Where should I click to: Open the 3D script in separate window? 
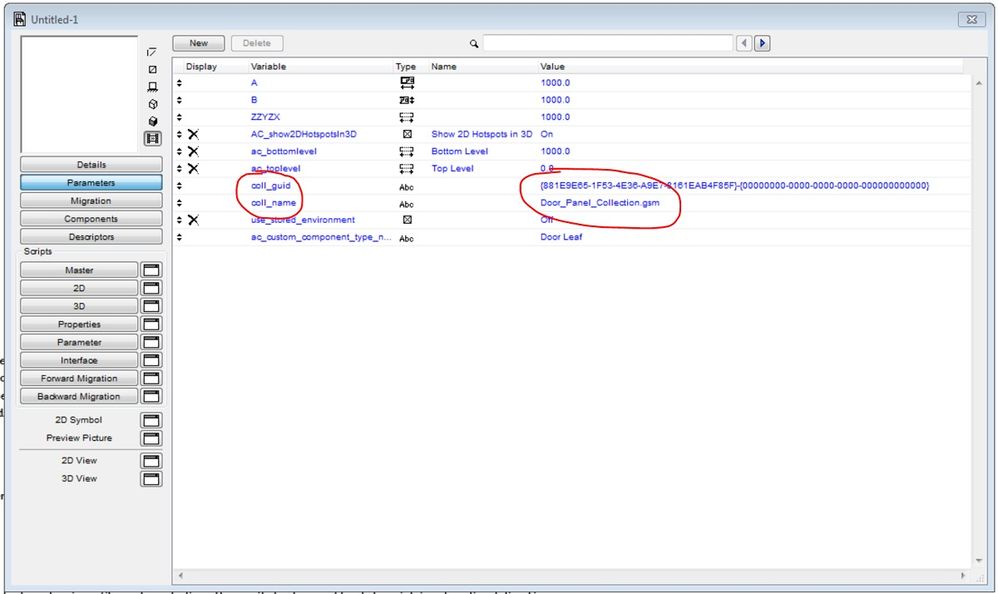(151, 306)
